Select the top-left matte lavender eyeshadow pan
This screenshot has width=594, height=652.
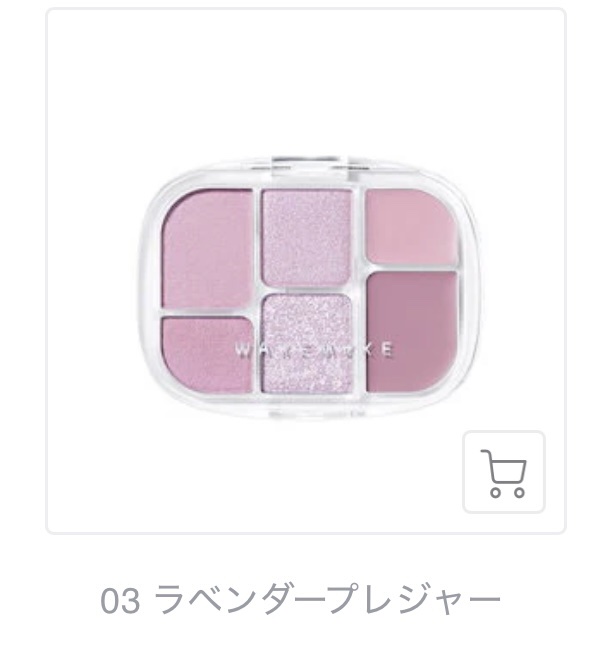point(207,249)
